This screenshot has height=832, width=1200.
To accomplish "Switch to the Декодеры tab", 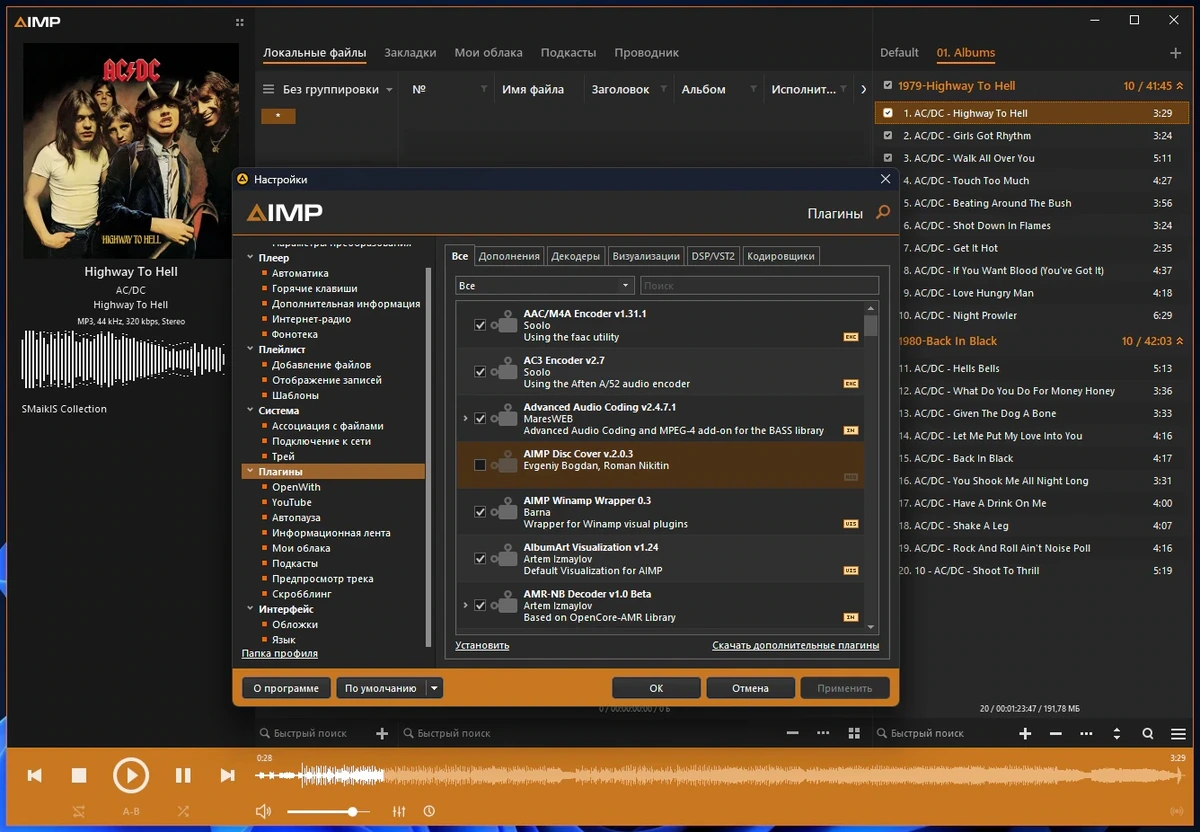I will [576, 256].
